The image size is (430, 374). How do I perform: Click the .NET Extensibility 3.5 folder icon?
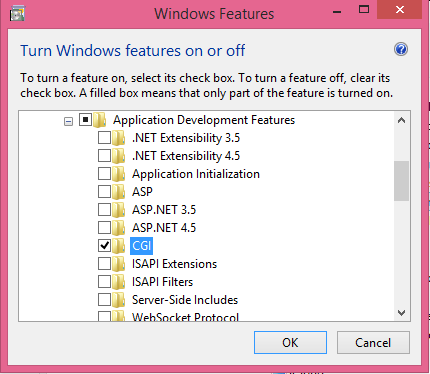point(118,138)
